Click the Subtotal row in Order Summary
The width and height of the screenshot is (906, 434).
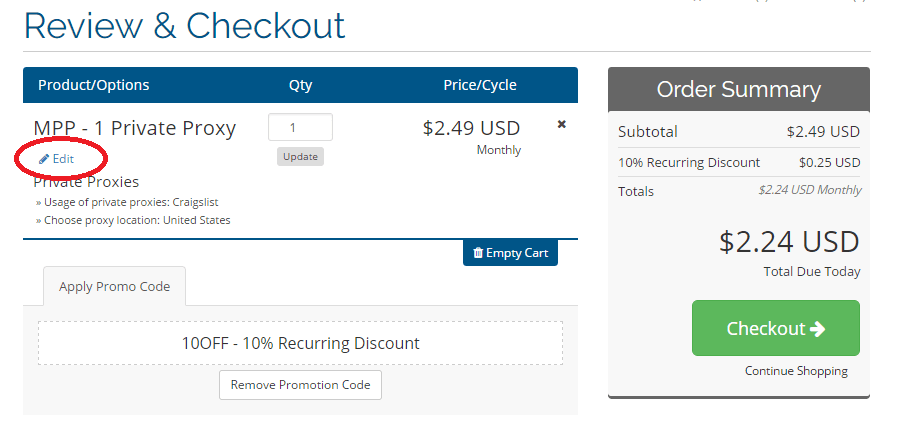click(739, 132)
